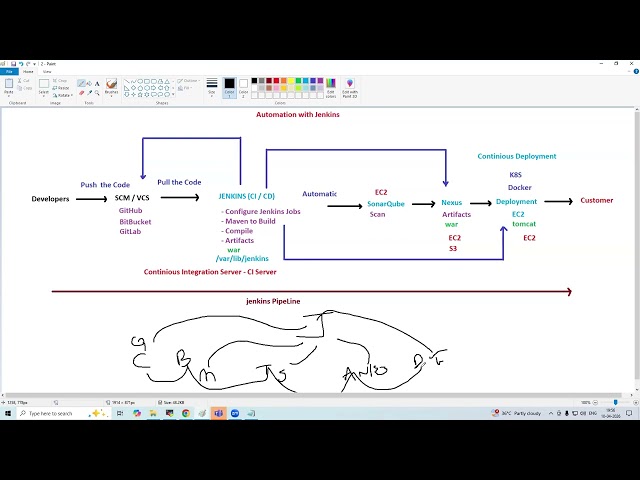Undo the last stroke
The image size is (640, 480).
(21, 64)
